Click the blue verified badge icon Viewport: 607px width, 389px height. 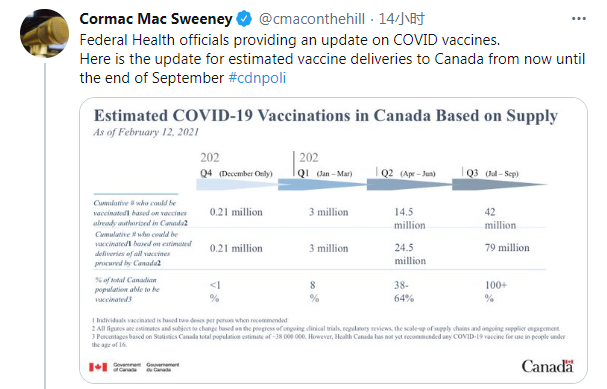click(244, 19)
